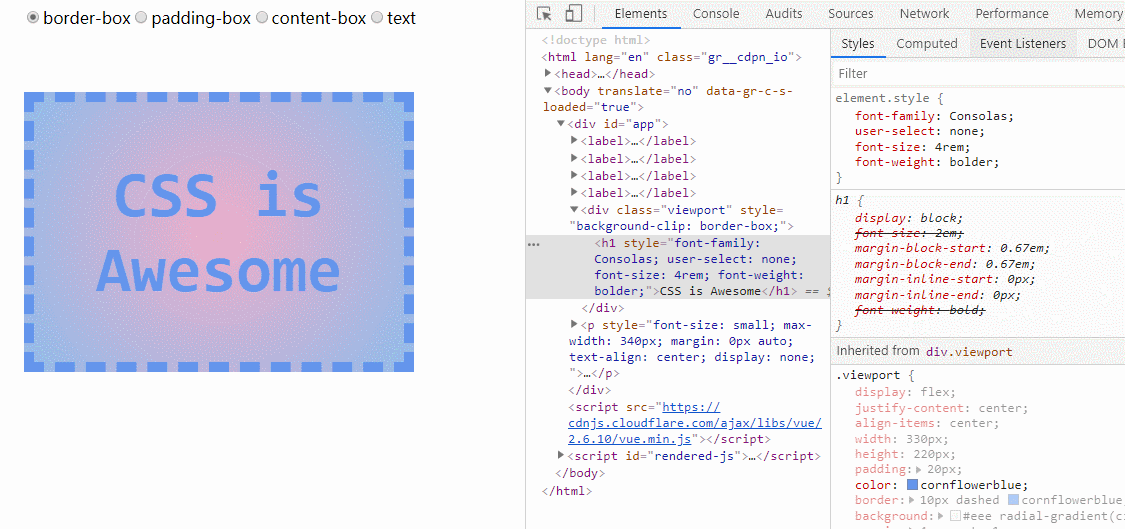Open the border color swatch
Image resolution: width=1125 pixels, height=529 pixels.
coord(1013,500)
